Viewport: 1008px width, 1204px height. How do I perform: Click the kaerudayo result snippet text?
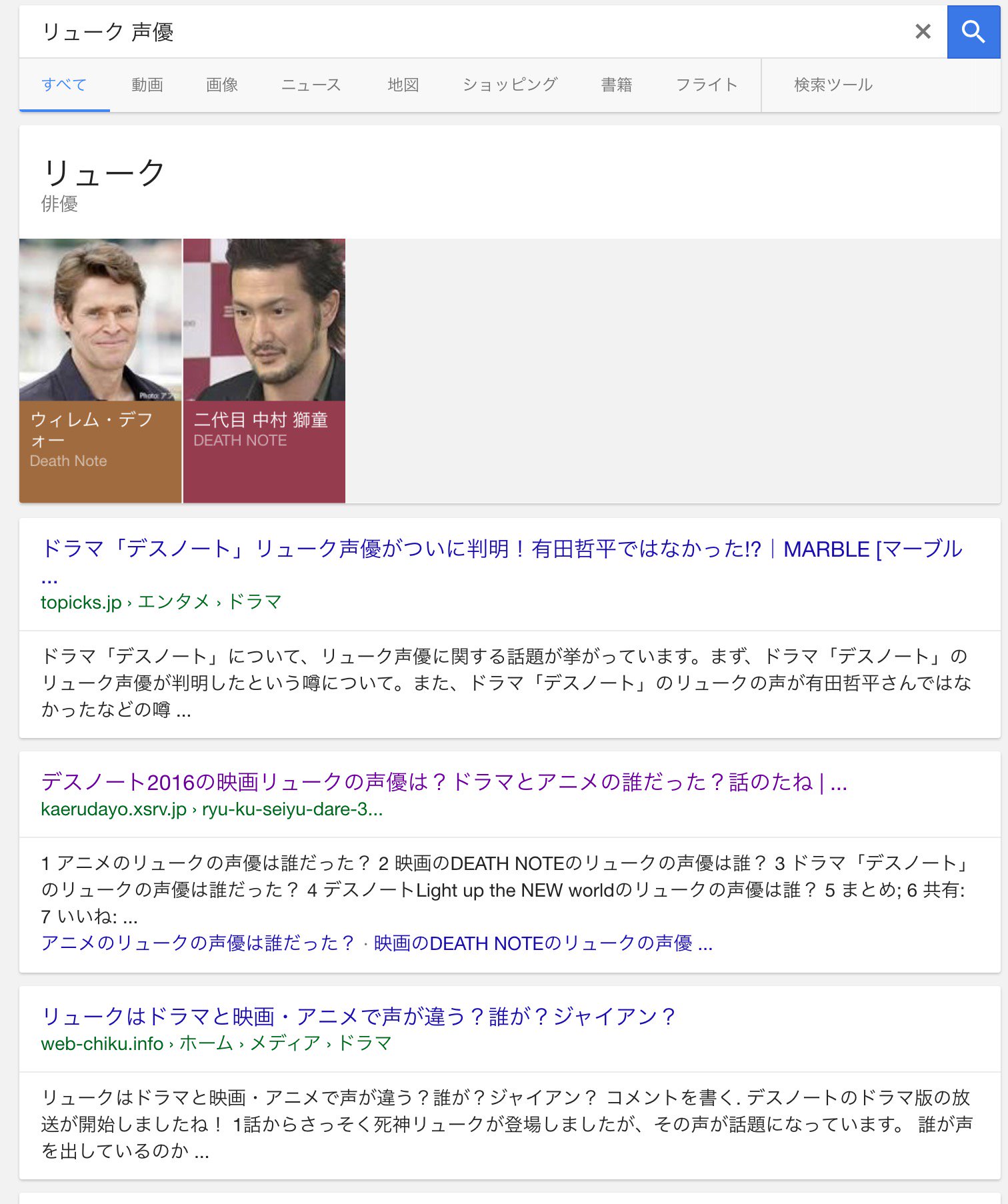pyautogui.click(x=505, y=890)
